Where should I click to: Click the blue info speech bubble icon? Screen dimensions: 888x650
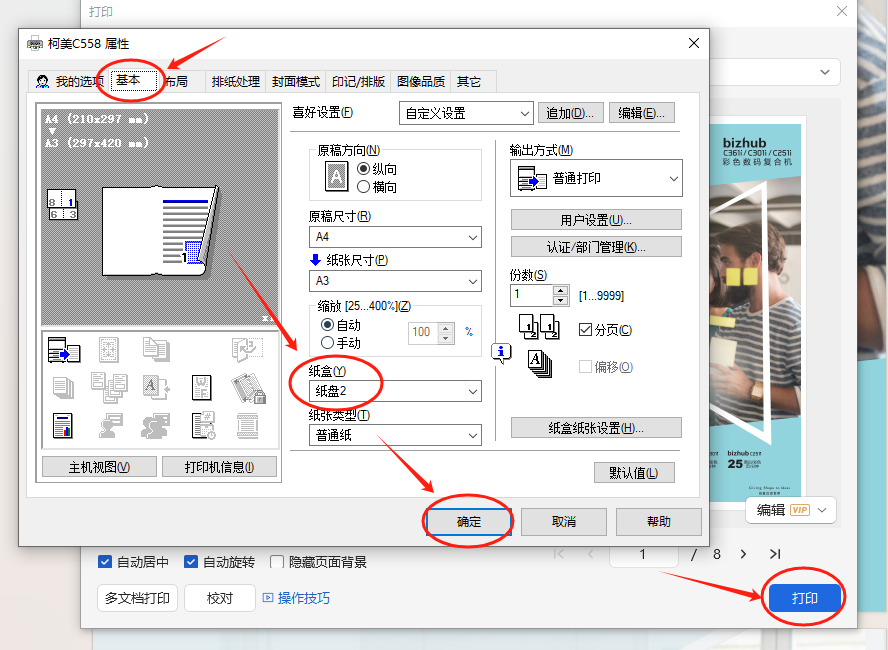[501, 351]
